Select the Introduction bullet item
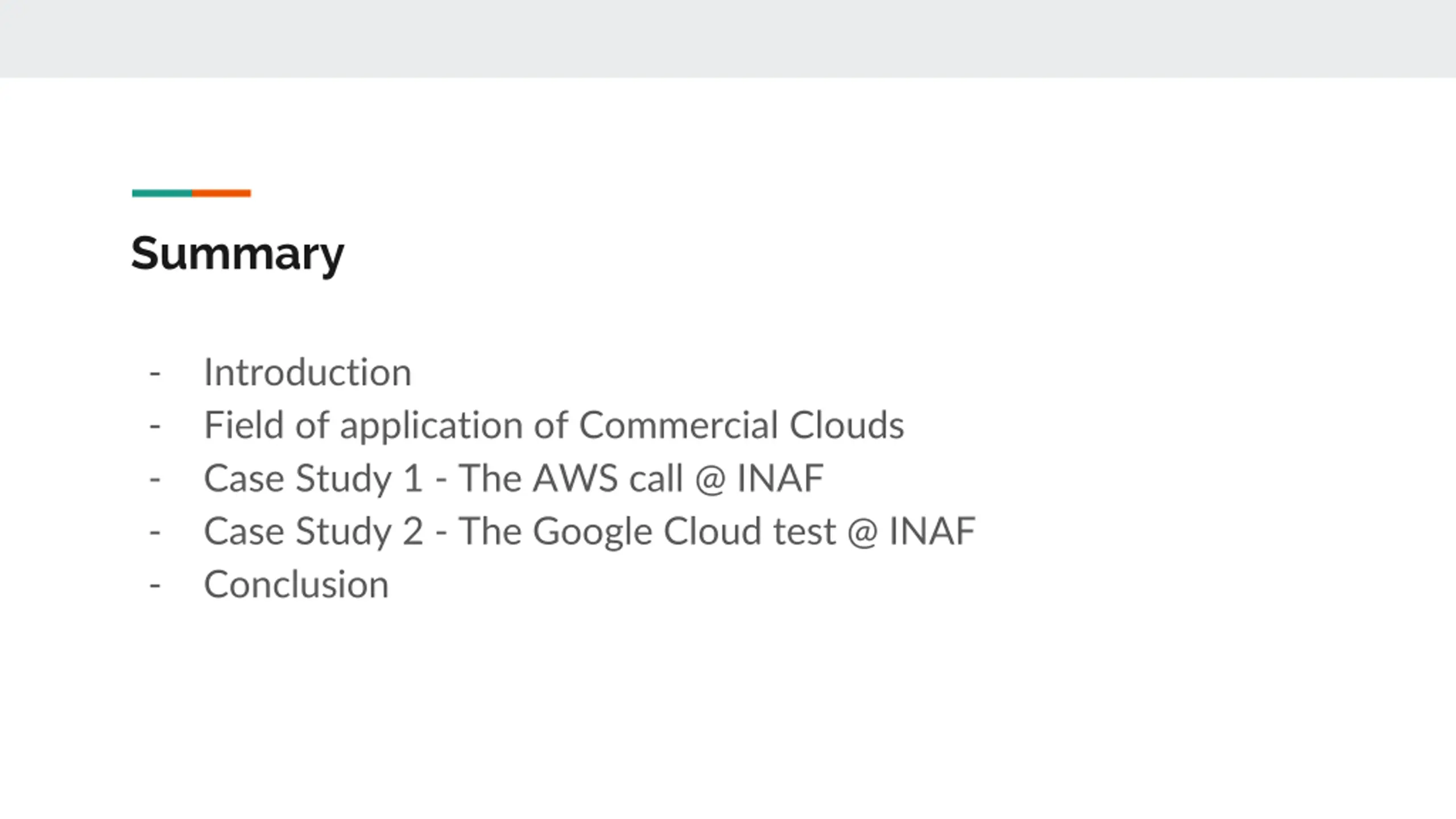1456x819 pixels. 307,373
